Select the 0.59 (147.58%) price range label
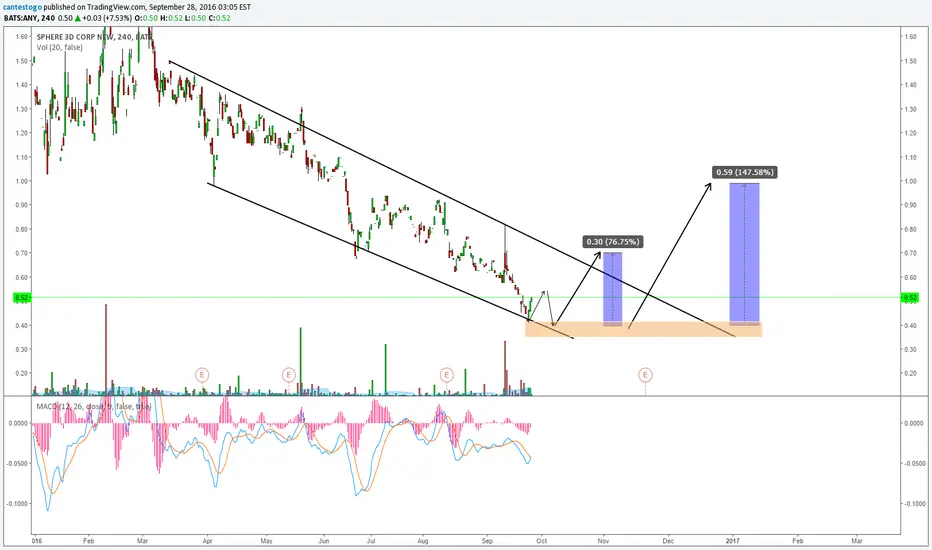The image size is (932, 550). coord(745,172)
